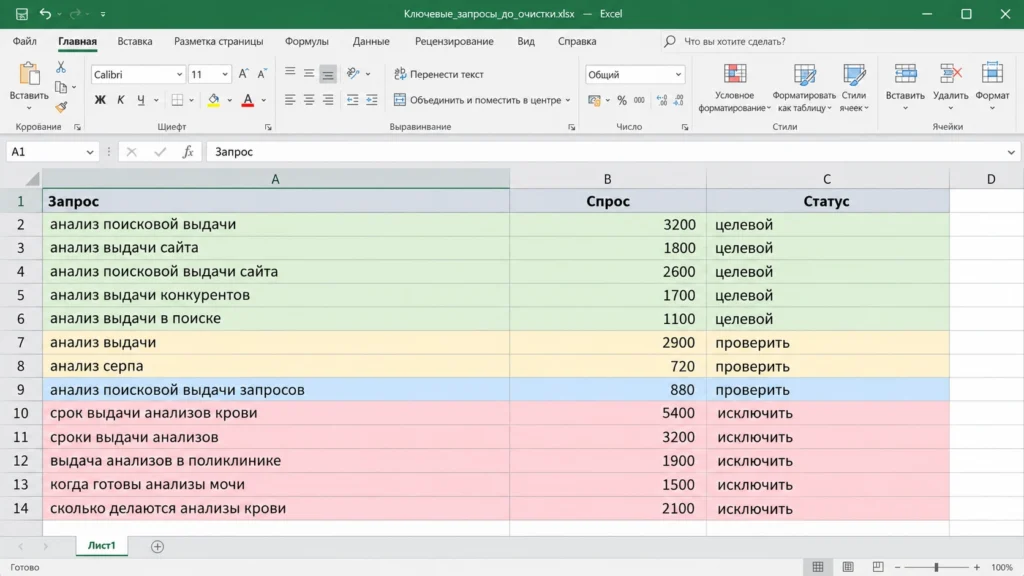Viewport: 1024px width, 576px height.
Task: Increase font size with the larger A icon
Action: click(x=243, y=74)
